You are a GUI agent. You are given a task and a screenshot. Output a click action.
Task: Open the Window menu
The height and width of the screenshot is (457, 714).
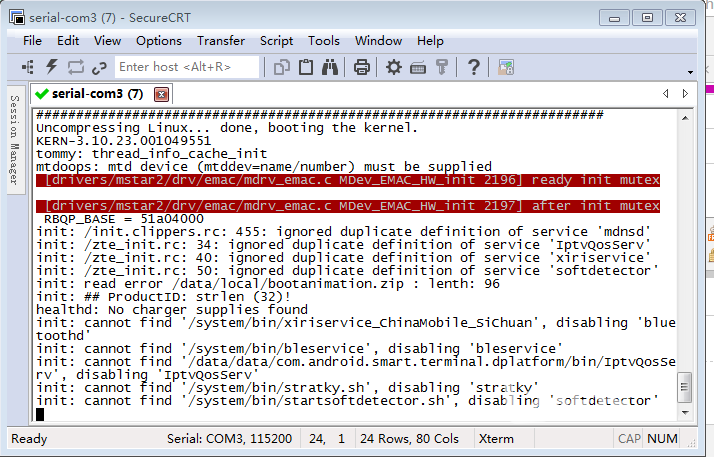click(x=378, y=41)
